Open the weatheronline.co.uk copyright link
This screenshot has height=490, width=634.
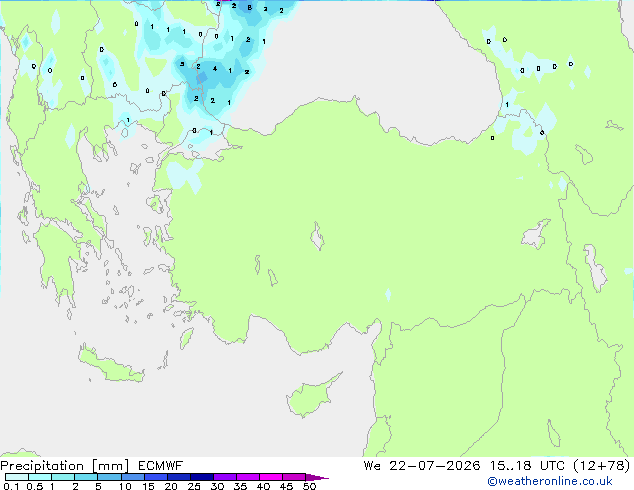click(x=550, y=481)
